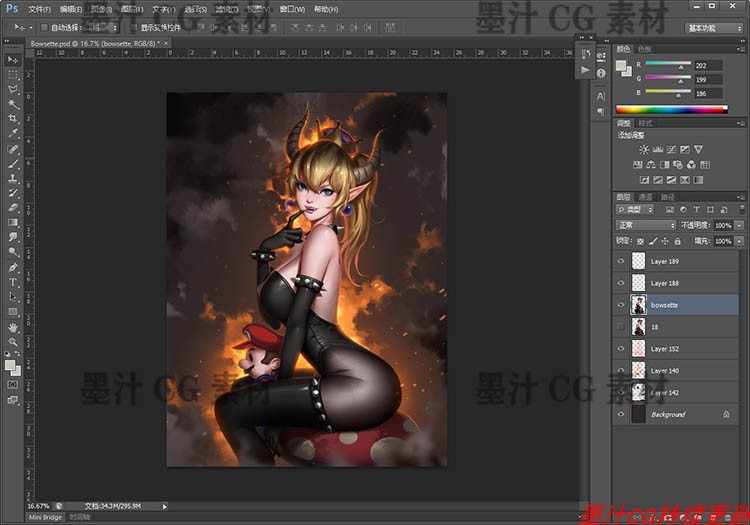The image size is (750, 525).
Task: Enable the lock all (padlock) layer option
Action: [x=677, y=241]
